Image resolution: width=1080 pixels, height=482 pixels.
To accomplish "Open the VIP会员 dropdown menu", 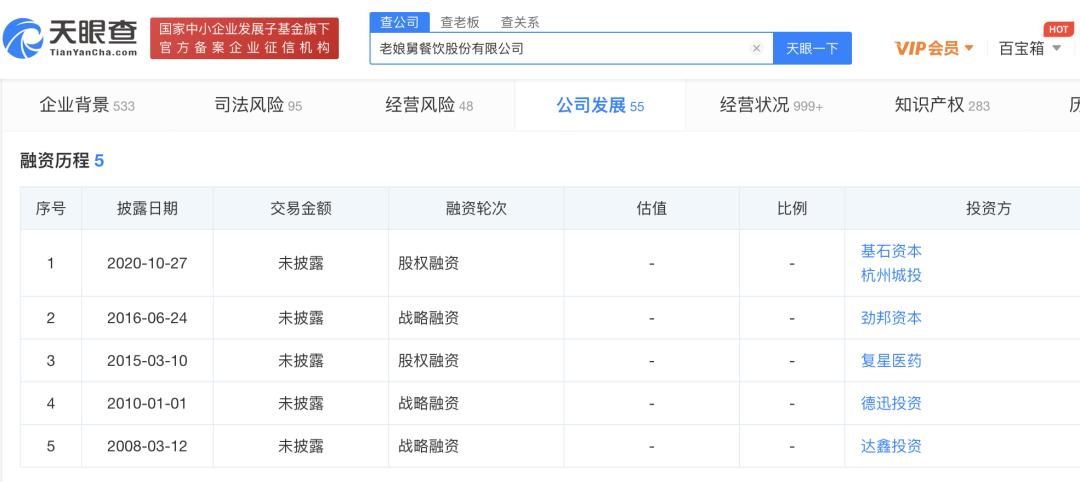I will click(x=934, y=48).
